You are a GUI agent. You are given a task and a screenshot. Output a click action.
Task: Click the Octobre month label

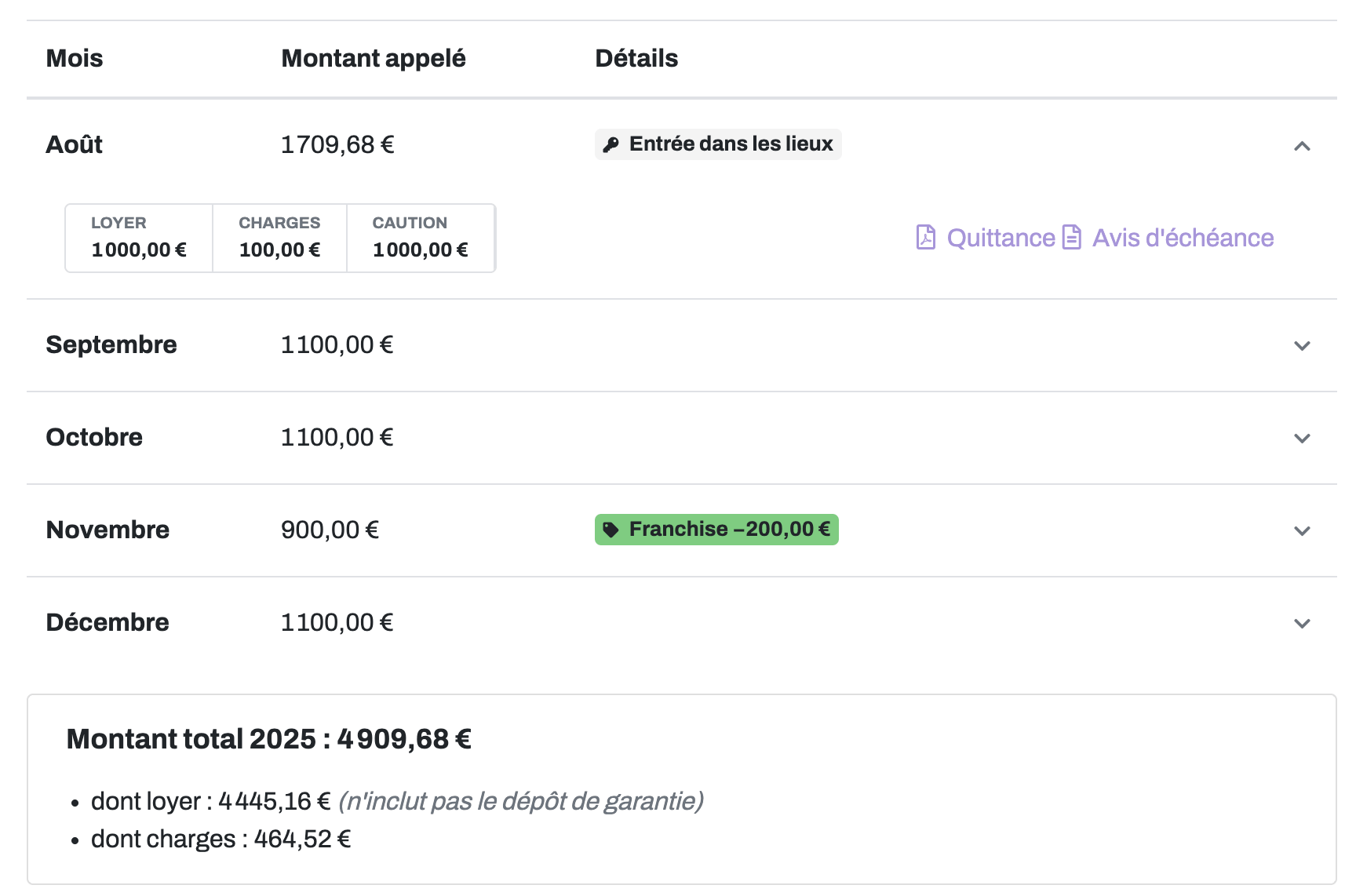[94, 437]
